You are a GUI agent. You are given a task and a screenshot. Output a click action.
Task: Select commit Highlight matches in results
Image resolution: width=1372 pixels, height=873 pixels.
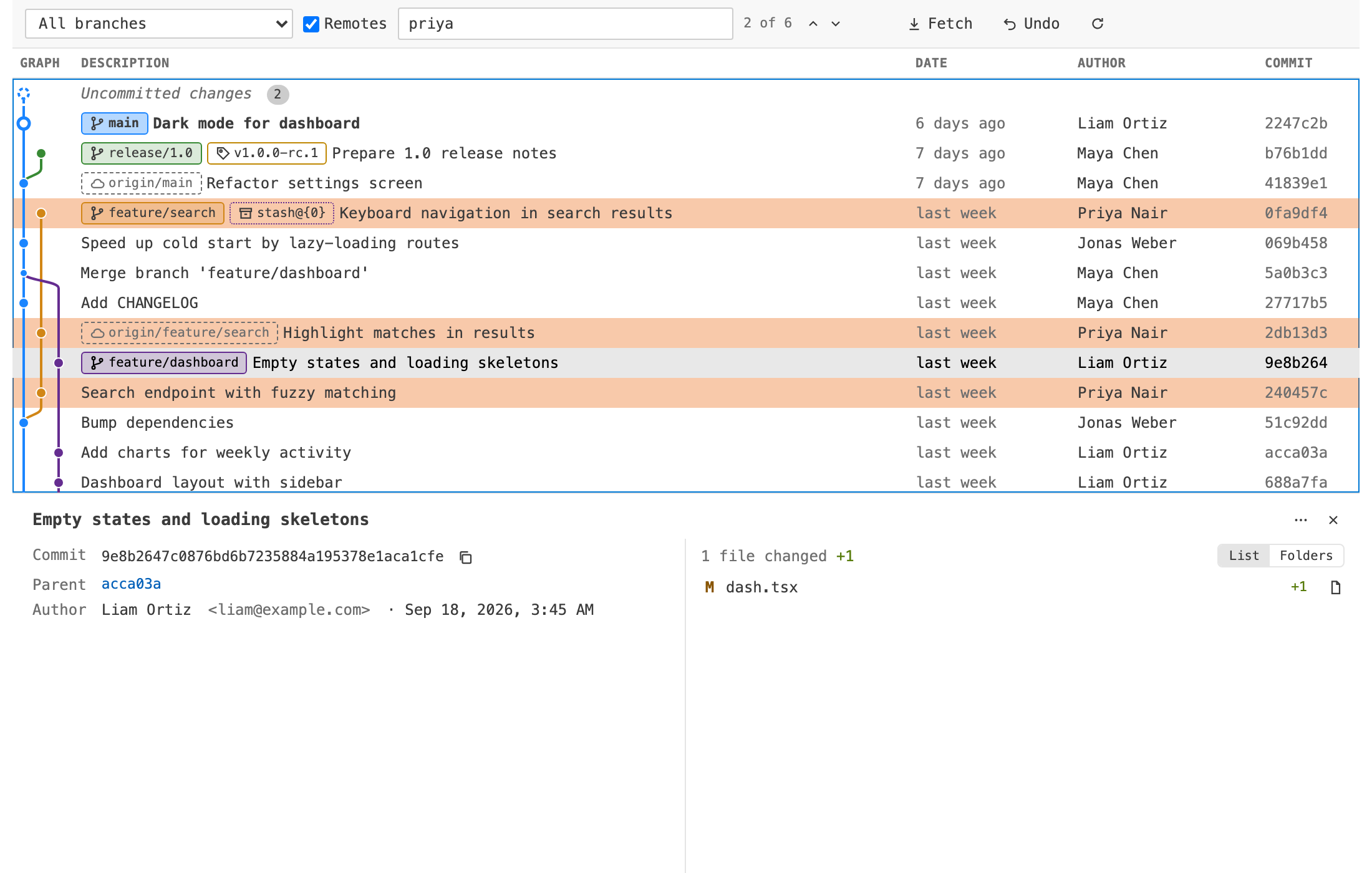[x=686, y=333]
